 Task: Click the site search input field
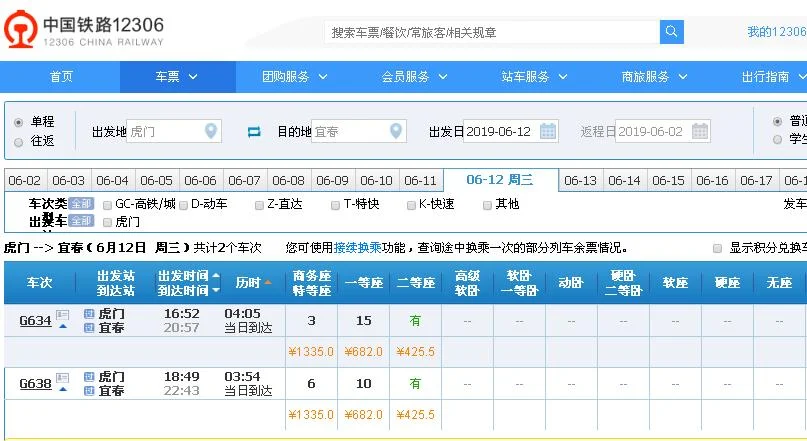click(x=492, y=32)
